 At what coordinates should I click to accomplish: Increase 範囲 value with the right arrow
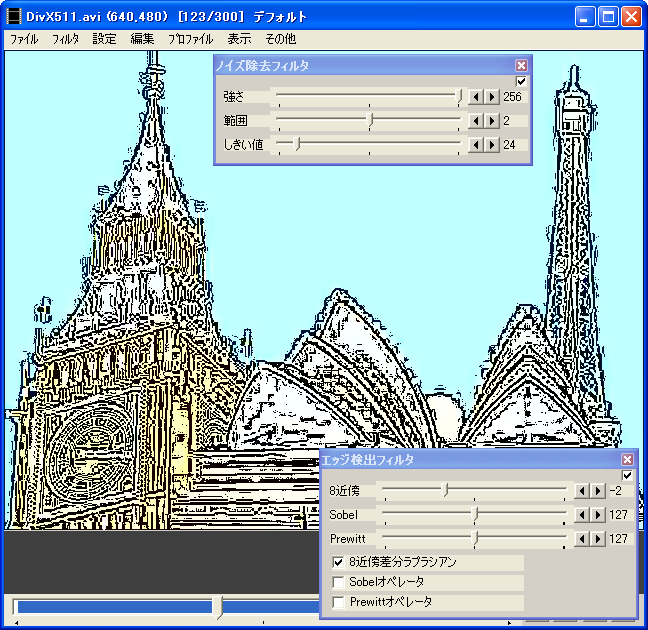(x=491, y=121)
